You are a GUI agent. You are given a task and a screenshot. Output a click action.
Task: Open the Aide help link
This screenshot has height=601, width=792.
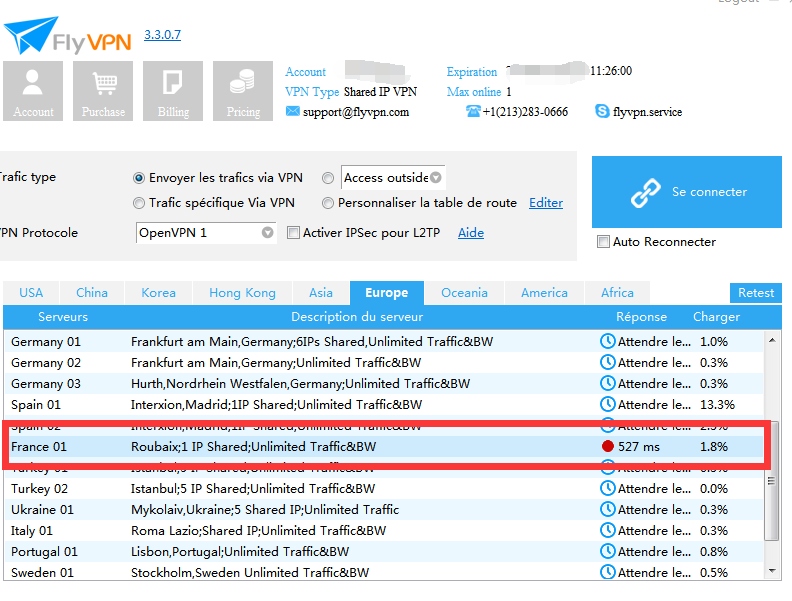(471, 233)
